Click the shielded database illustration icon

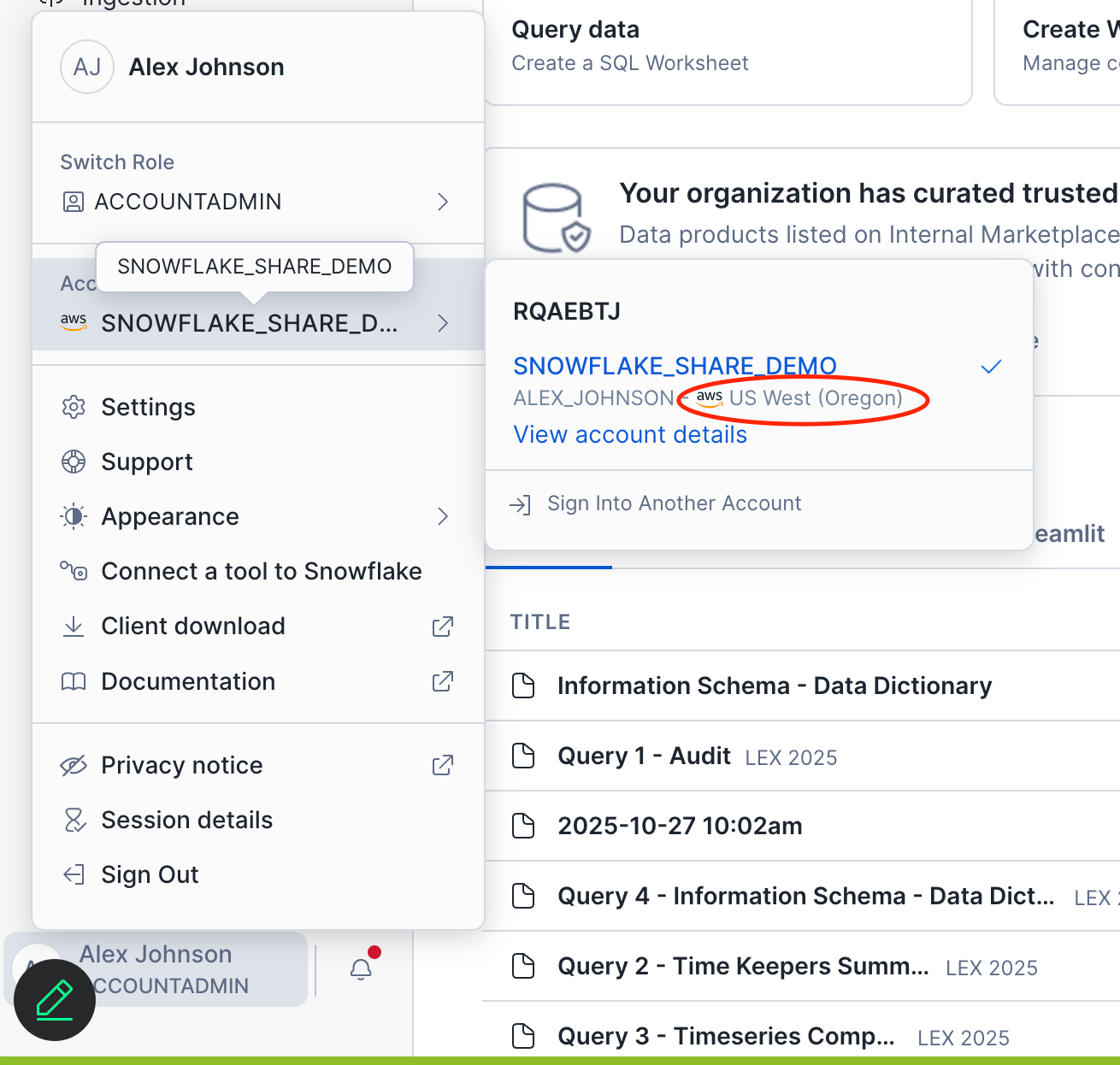pyautogui.click(x=557, y=217)
